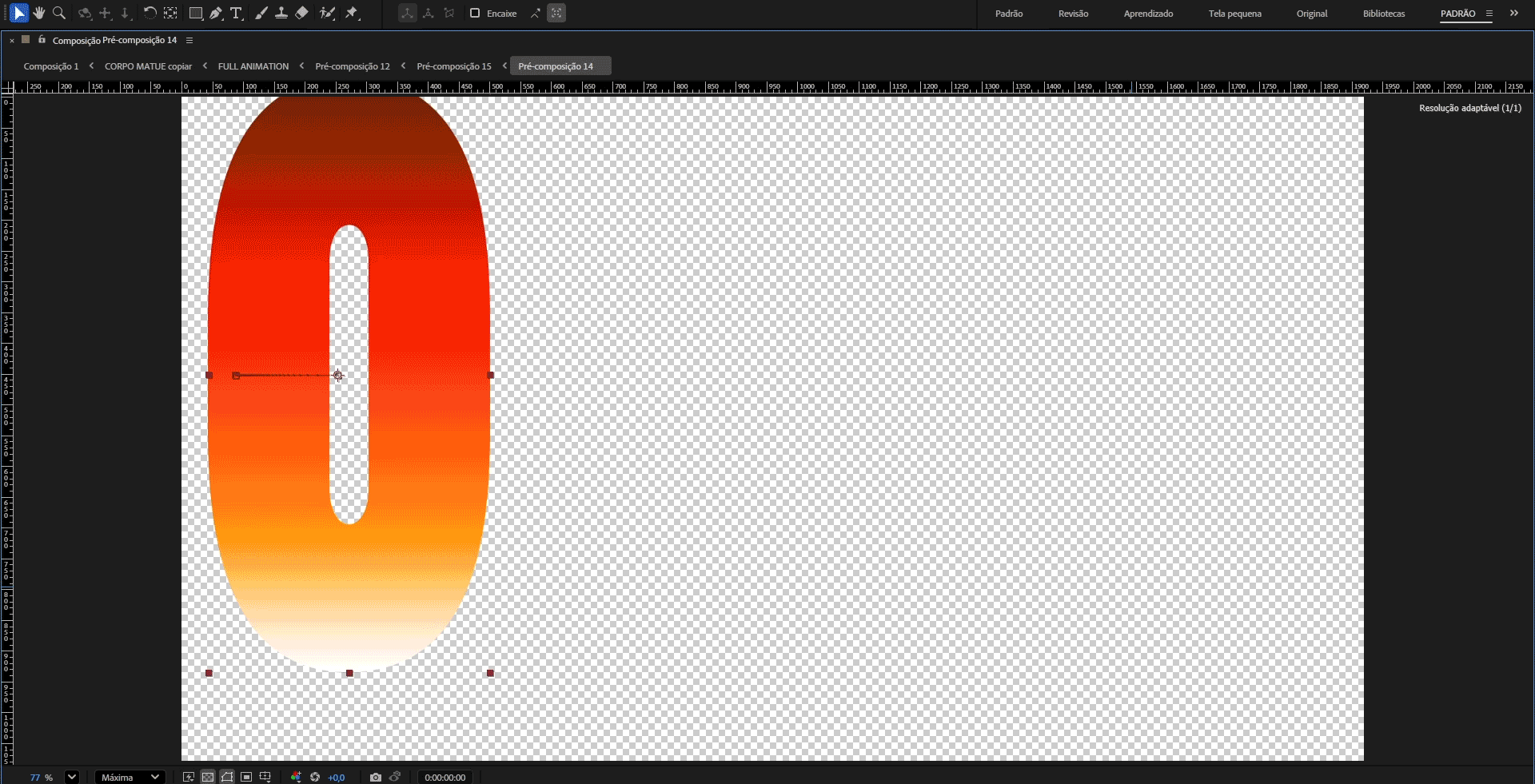
Task: Select the Clone Stamp tool
Action: [281, 14]
